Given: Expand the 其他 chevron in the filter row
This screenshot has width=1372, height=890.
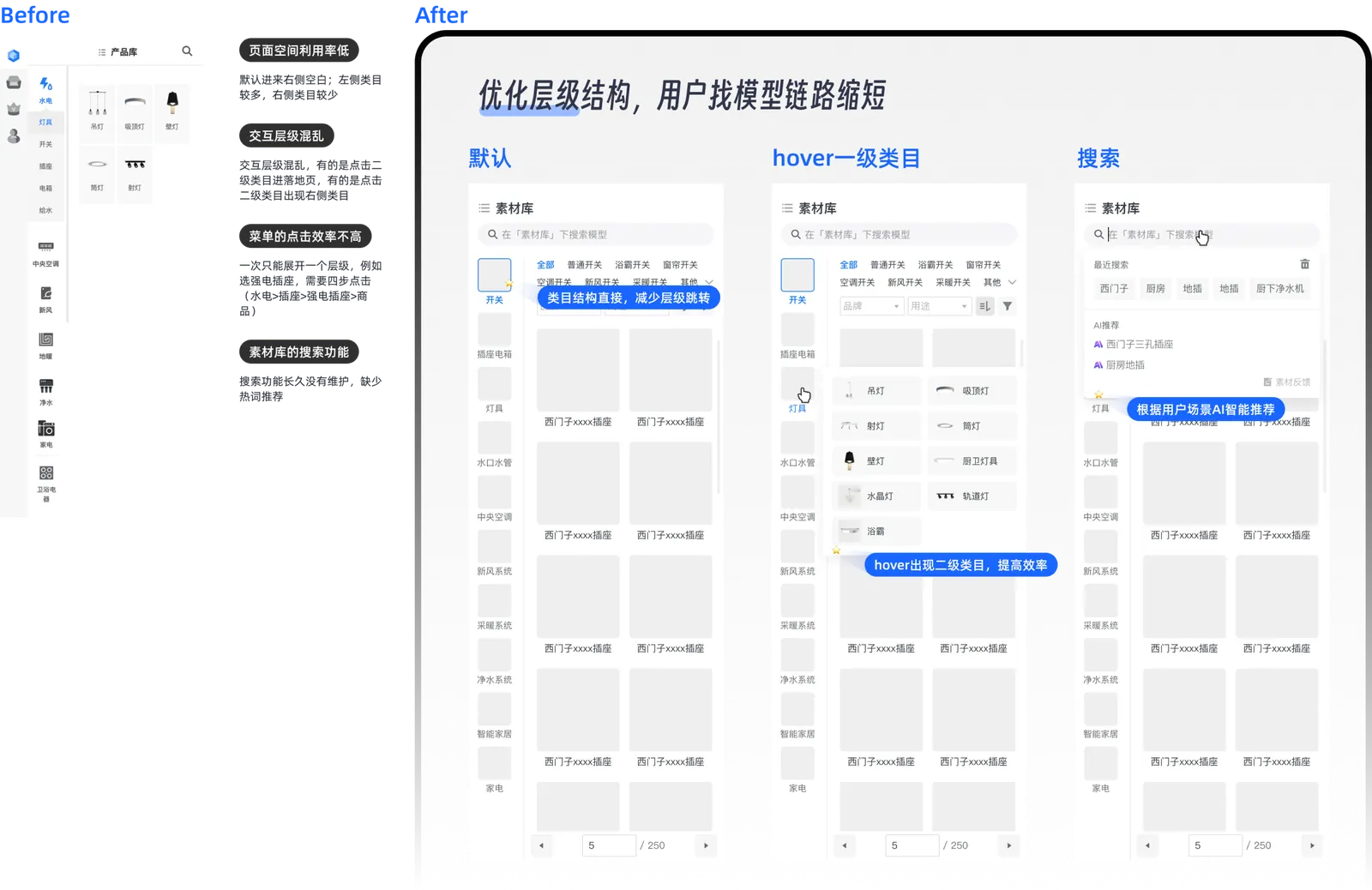Looking at the screenshot, I should click(1013, 281).
